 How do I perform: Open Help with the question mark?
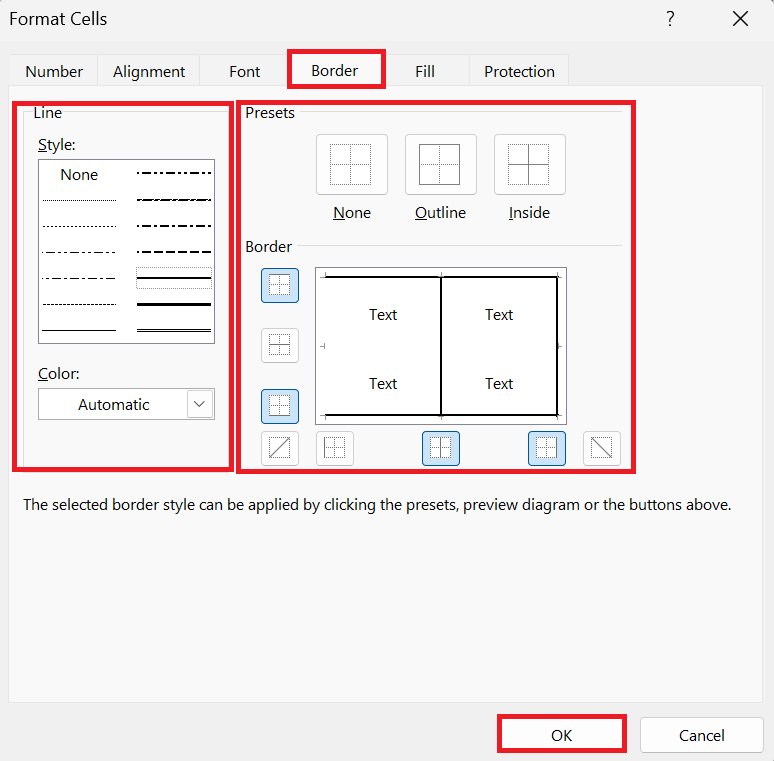[x=670, y=19]
